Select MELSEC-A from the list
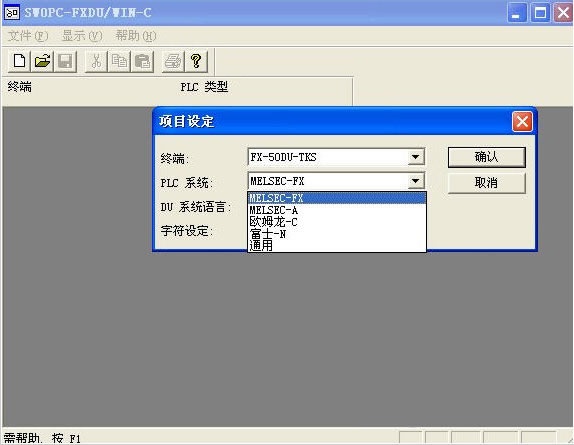Image resolution: width=574 pixels, height=445 pixels. [x=337, y=210]
